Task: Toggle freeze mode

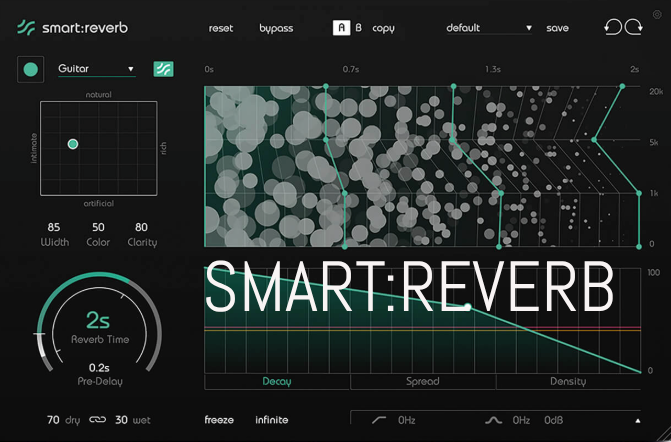Action: [219, 420]
